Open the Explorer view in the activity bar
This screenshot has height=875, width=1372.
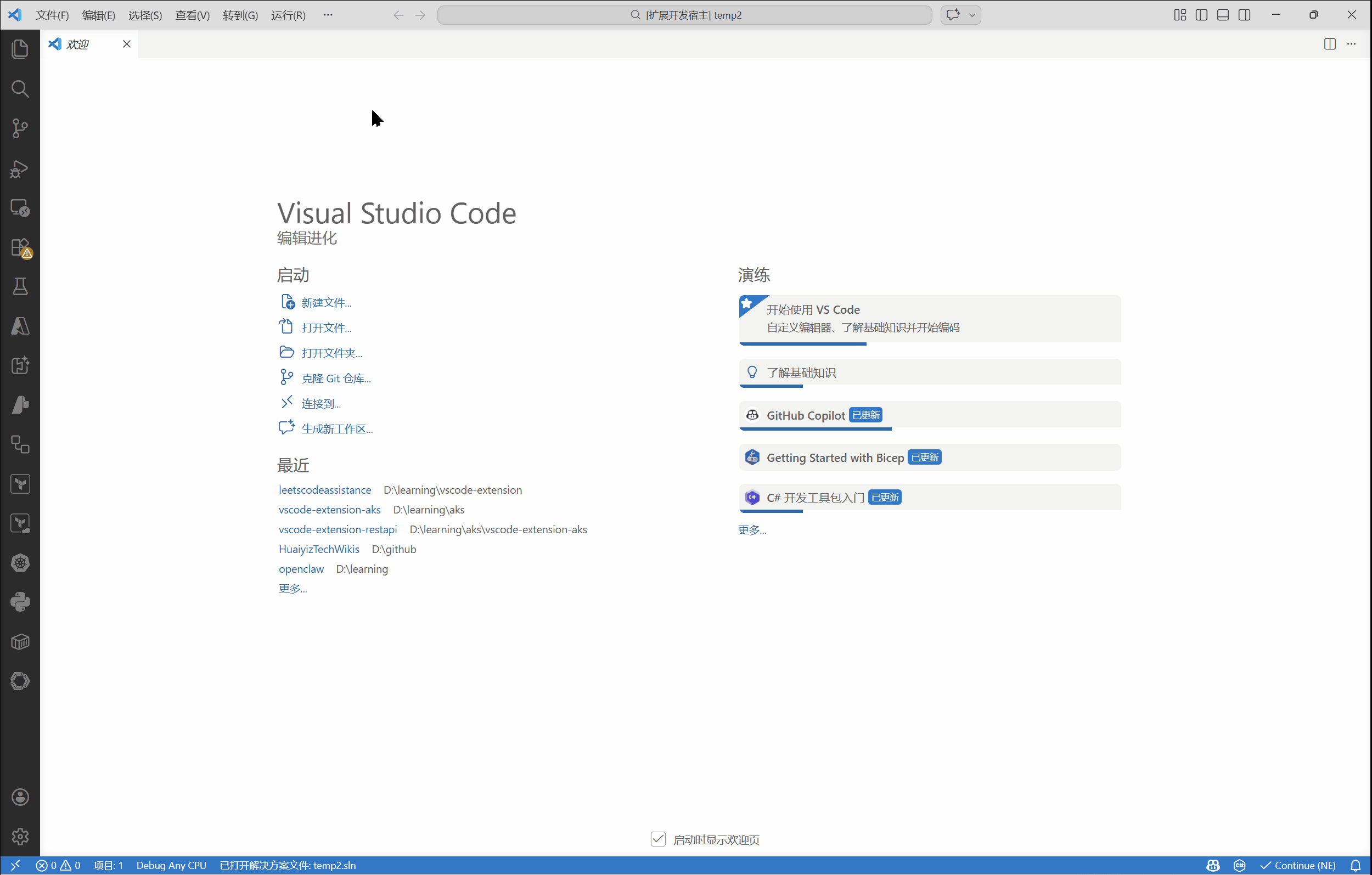pyautogui.click(x=20, y=49)
